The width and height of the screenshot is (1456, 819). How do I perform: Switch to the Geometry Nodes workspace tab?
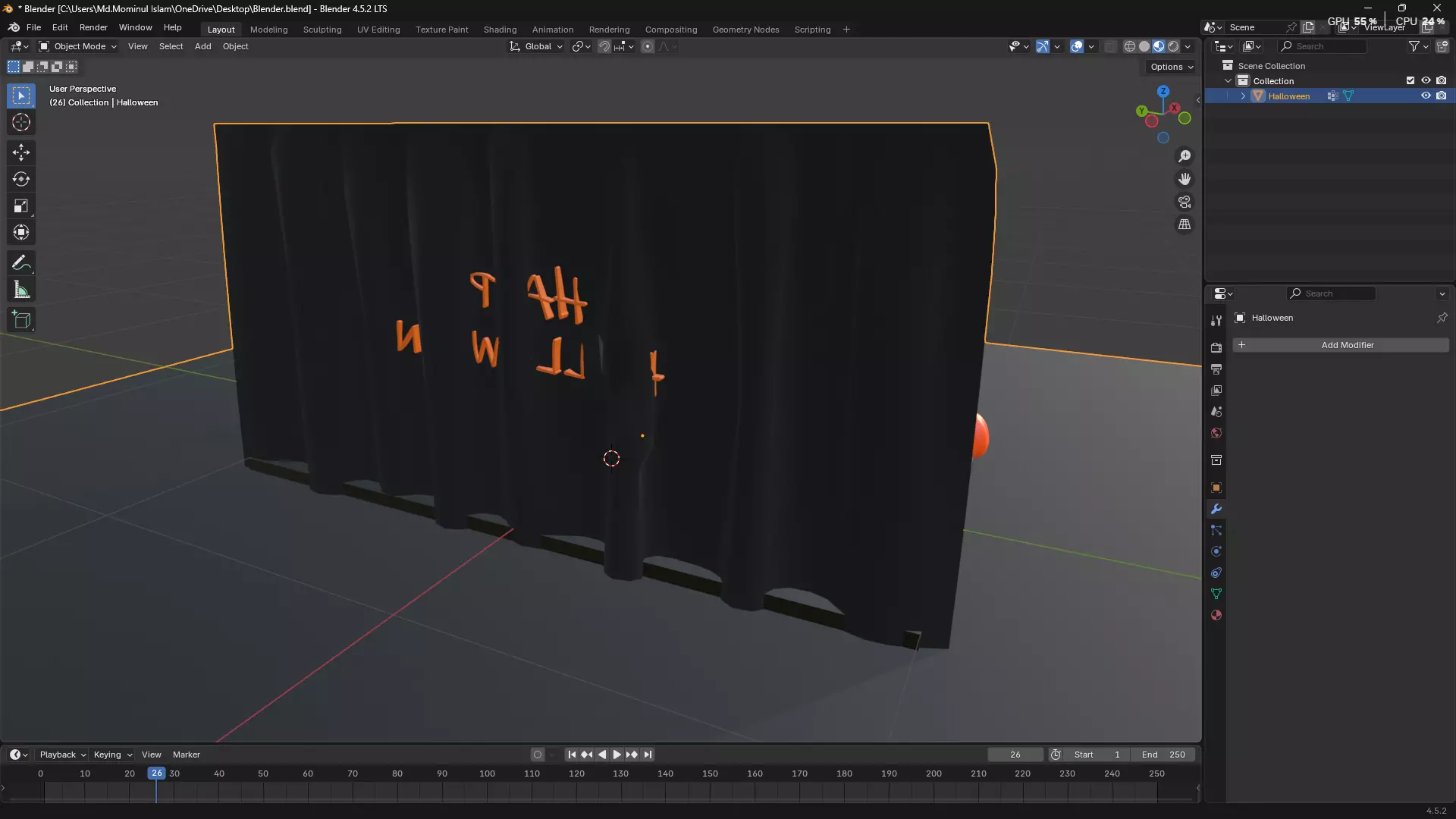(x=745, y=30)
